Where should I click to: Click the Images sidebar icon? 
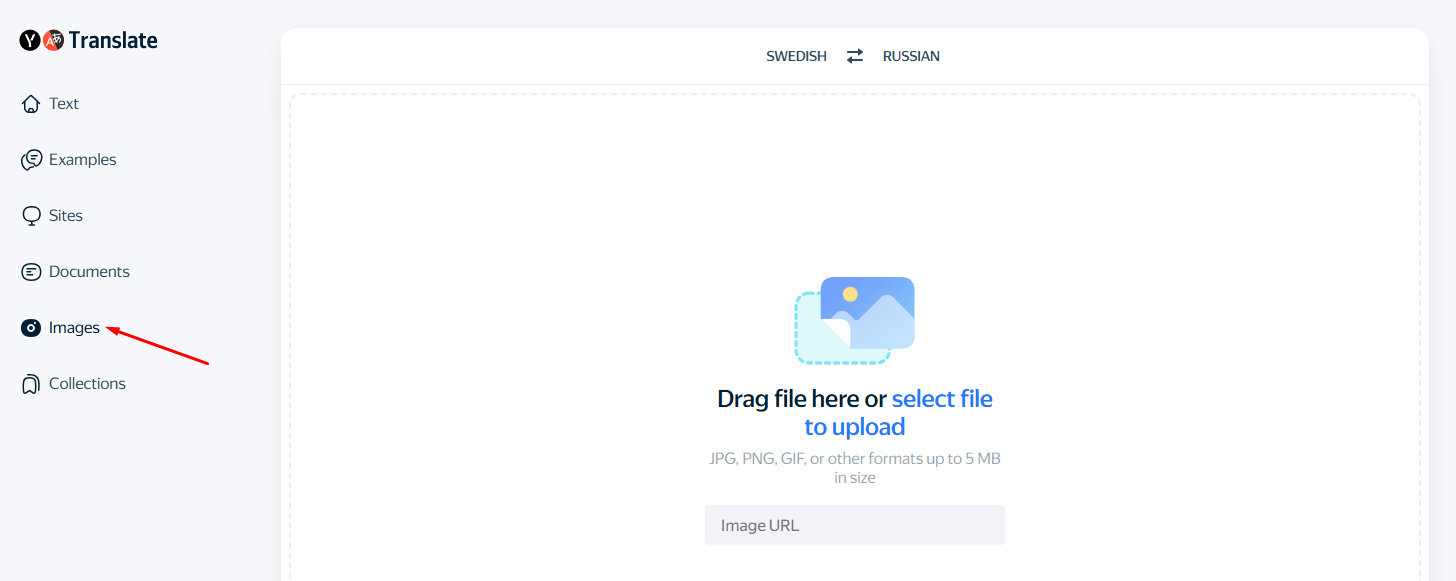30,327
